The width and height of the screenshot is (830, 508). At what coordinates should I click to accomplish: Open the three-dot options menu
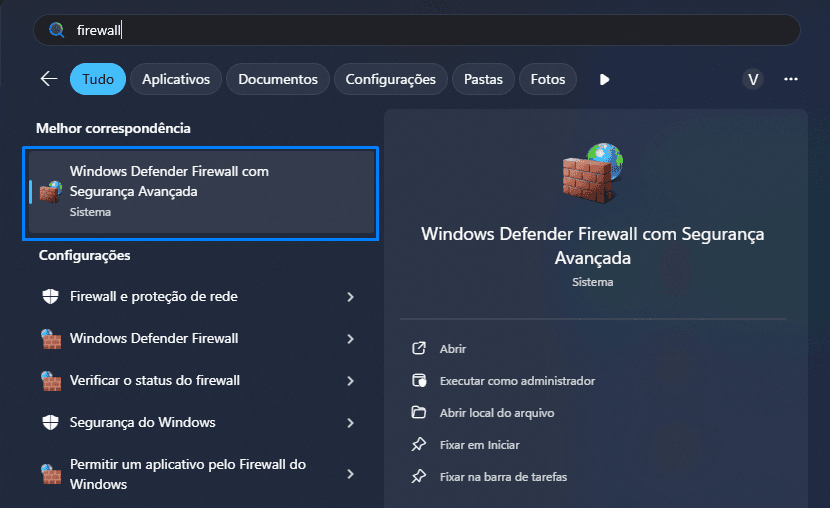point(791,79)
